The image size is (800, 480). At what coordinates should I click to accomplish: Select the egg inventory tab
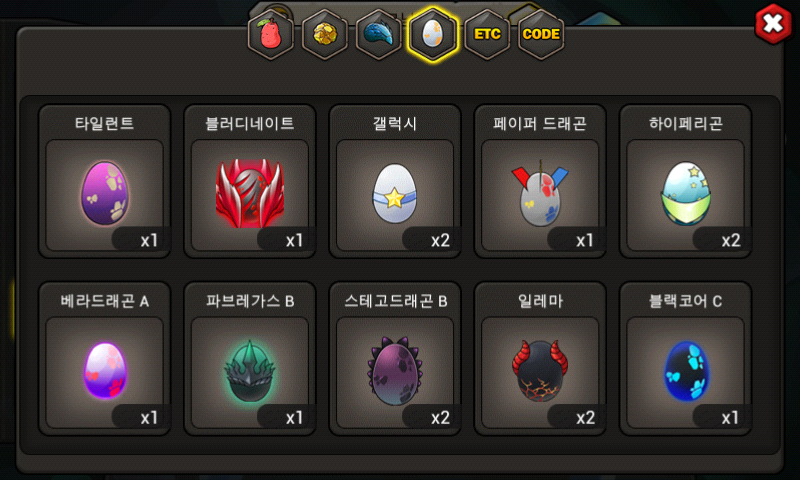[433, 34]
